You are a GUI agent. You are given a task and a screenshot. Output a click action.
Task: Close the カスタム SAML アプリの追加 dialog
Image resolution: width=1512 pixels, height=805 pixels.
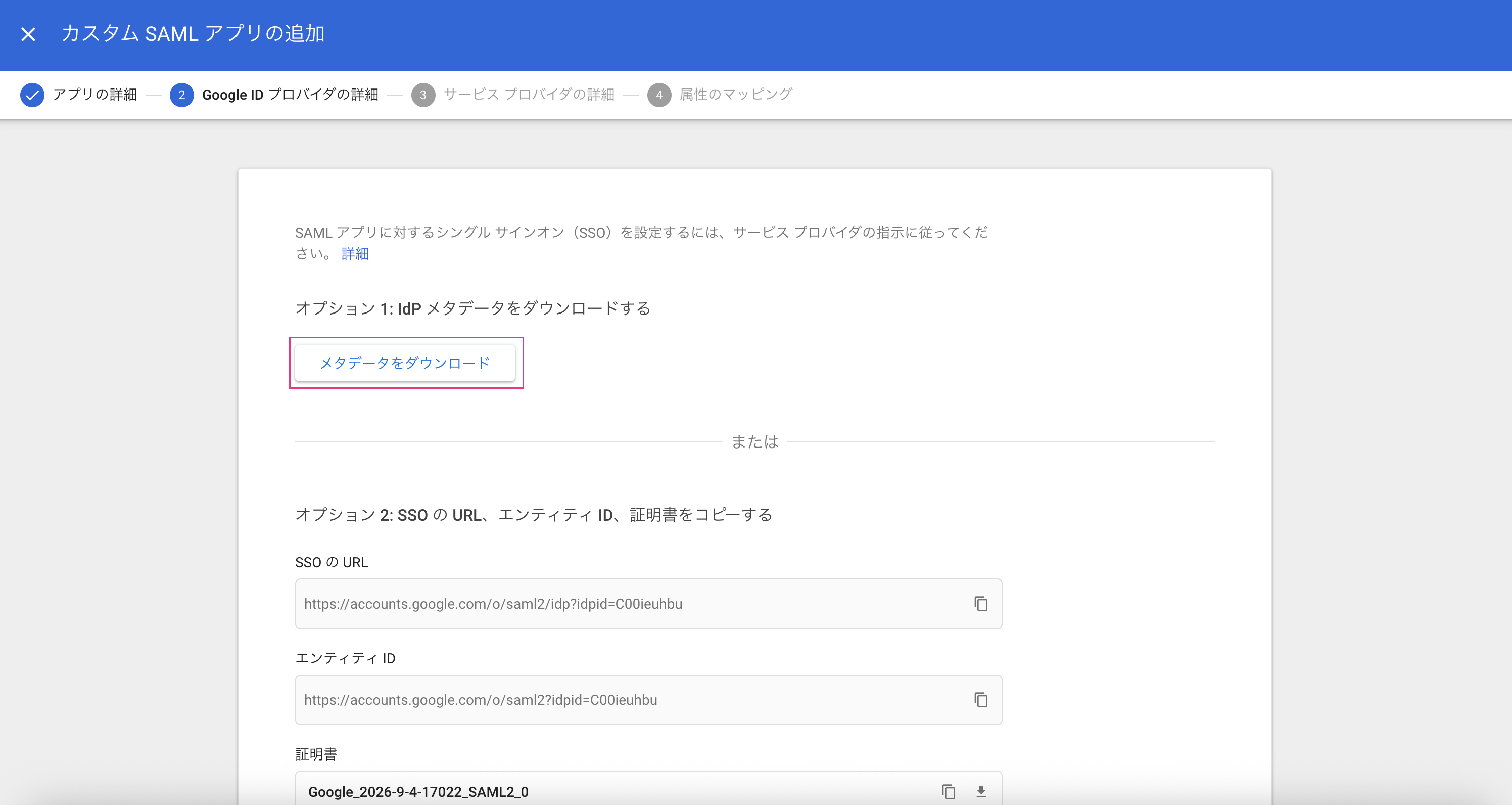coord(28,34)
